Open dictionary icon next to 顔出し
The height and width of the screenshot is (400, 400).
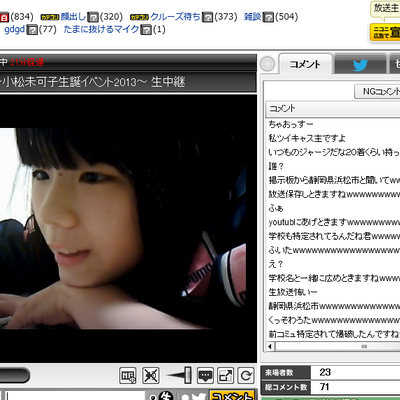(93, 17)
